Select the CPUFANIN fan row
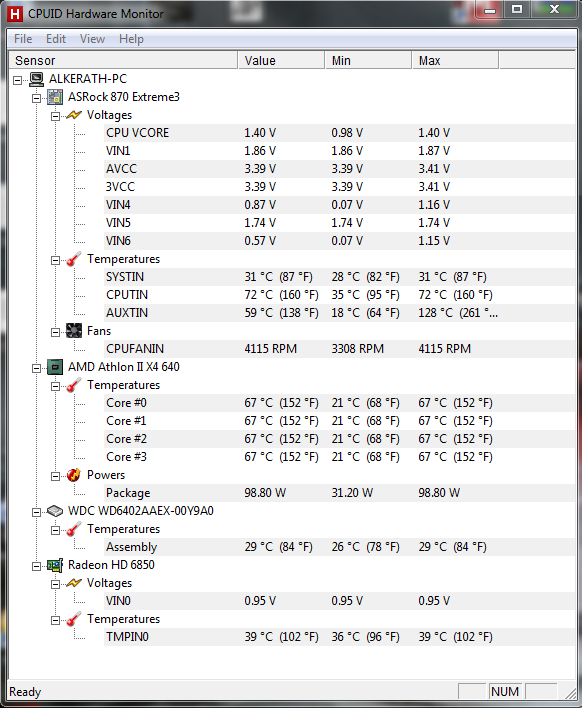This screenshot has width=582, height=708. 340,349
